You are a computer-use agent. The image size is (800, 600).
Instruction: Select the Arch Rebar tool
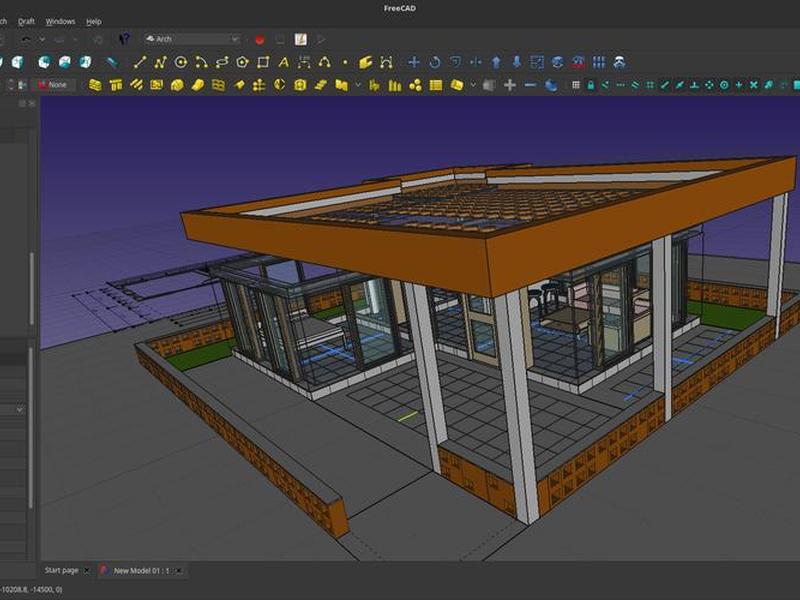pyautogui.click(x=136, y=85)
